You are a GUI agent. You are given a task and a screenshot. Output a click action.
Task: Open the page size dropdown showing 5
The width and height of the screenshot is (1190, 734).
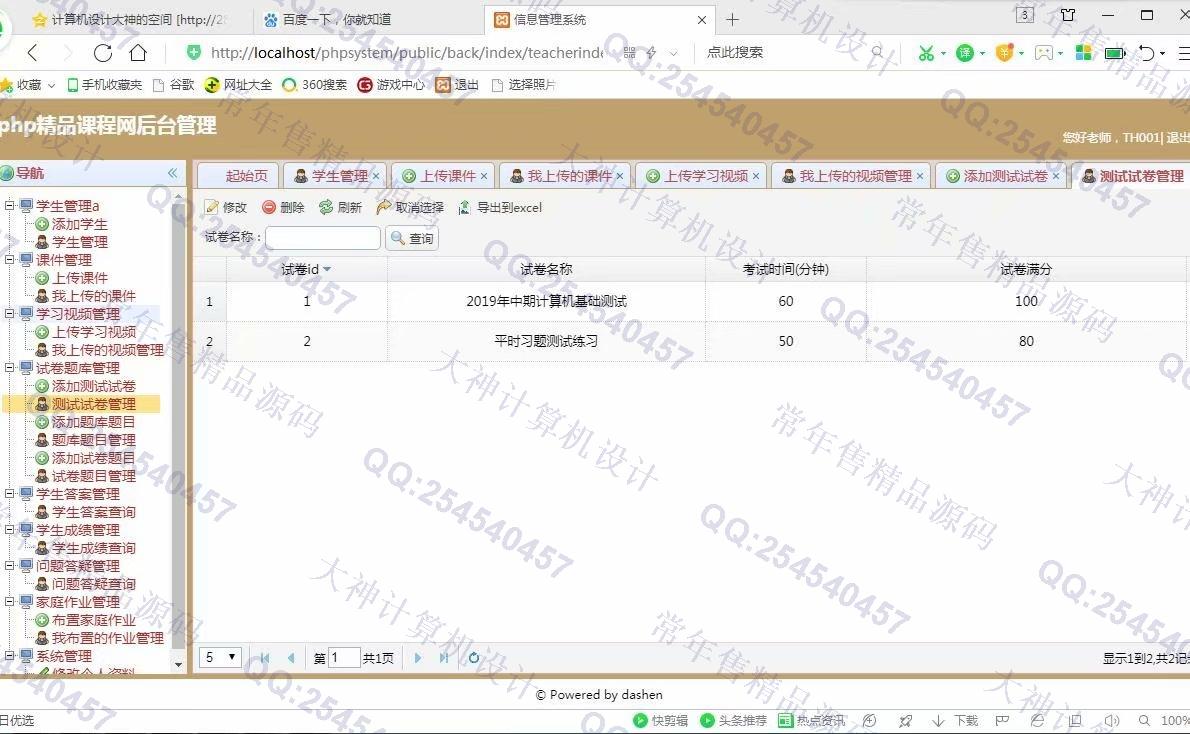click(220, 657)
